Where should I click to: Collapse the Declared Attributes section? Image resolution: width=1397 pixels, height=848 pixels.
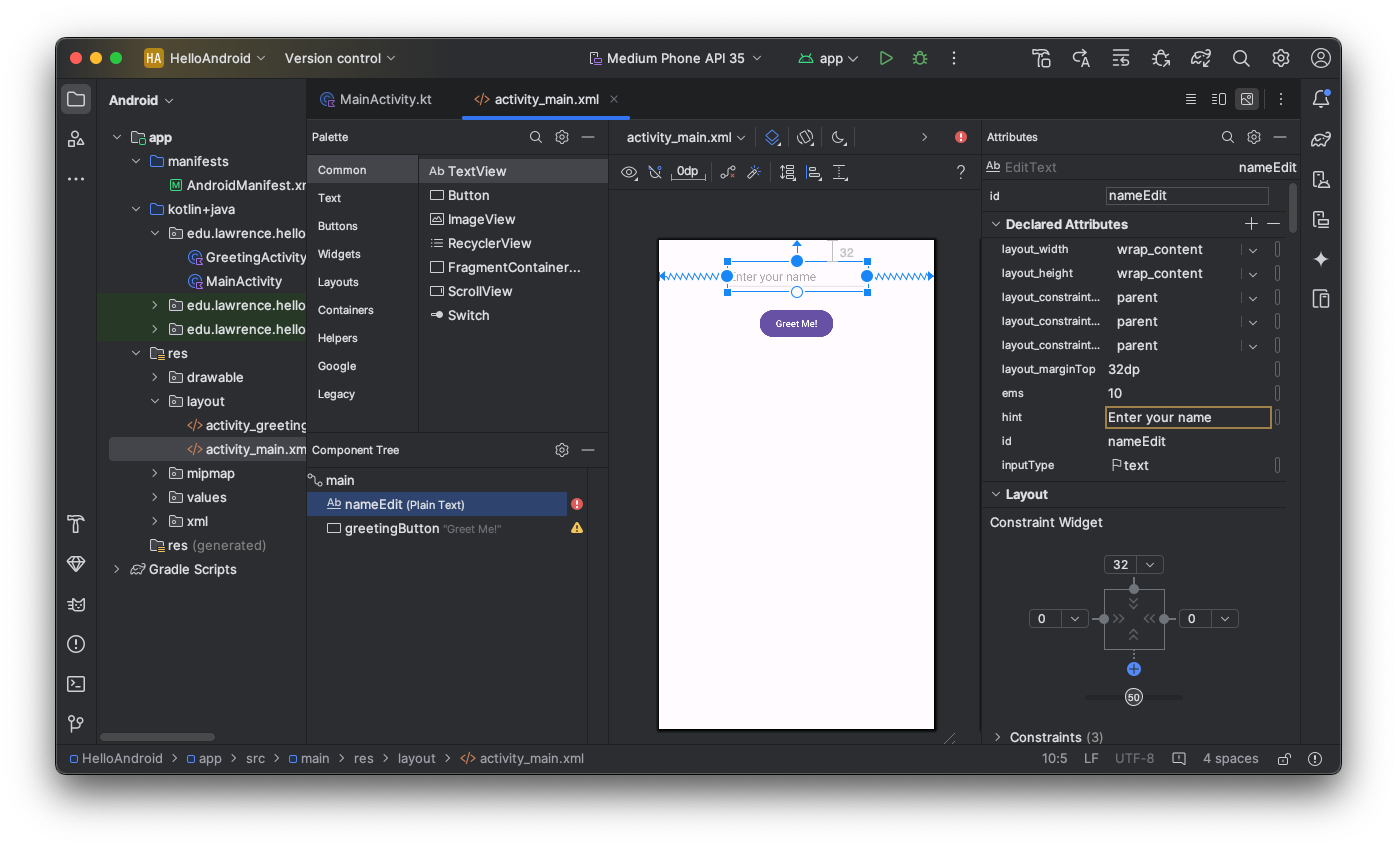996,225
